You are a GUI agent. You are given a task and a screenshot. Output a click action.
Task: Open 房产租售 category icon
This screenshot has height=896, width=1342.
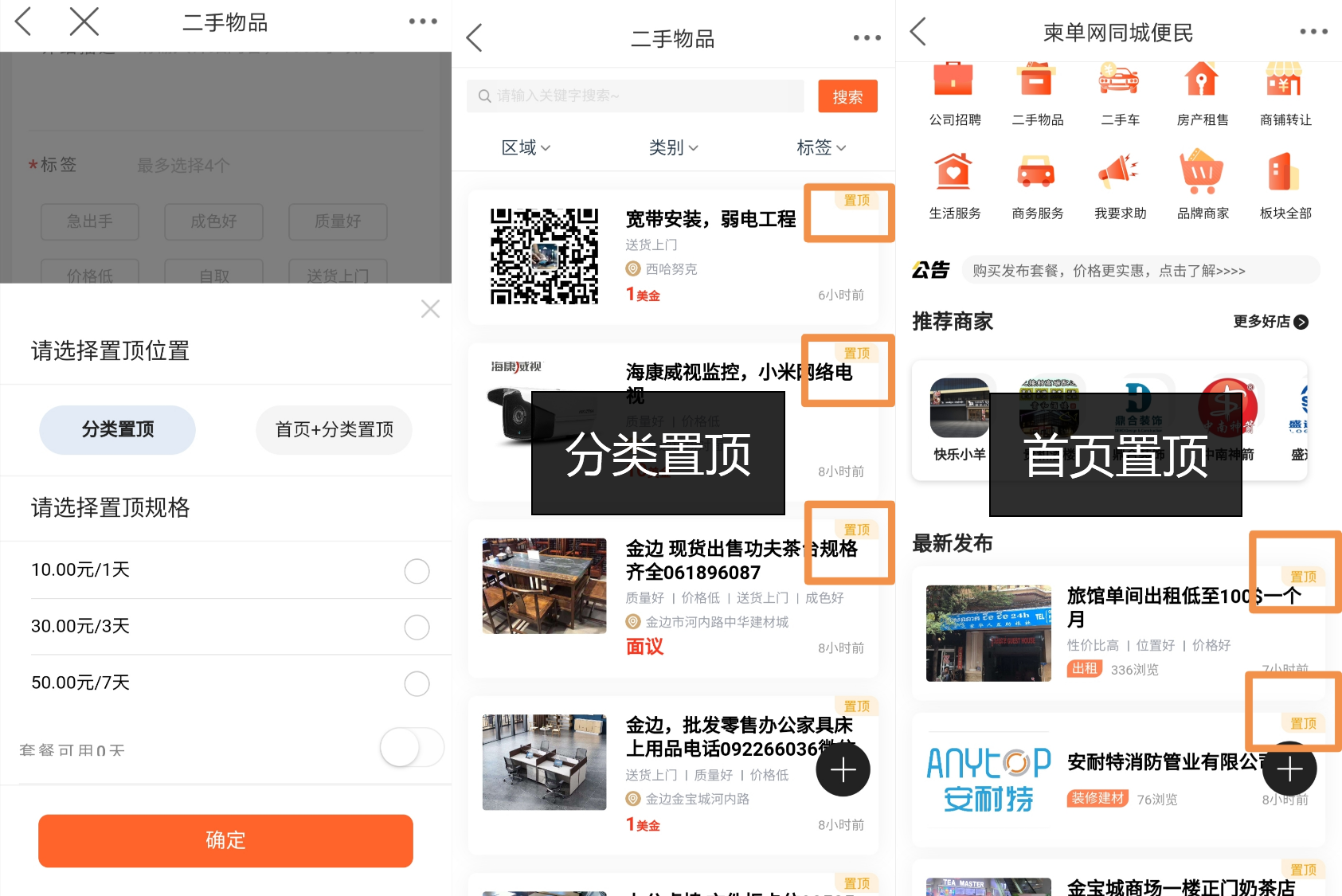click(1202, 80)
